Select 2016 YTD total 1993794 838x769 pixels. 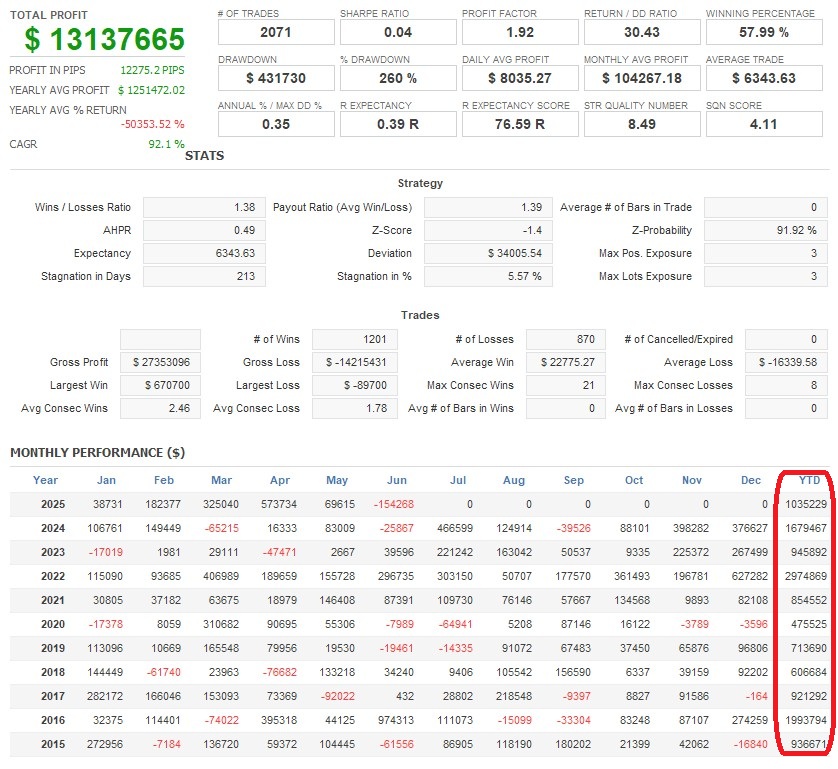point(806,720)
